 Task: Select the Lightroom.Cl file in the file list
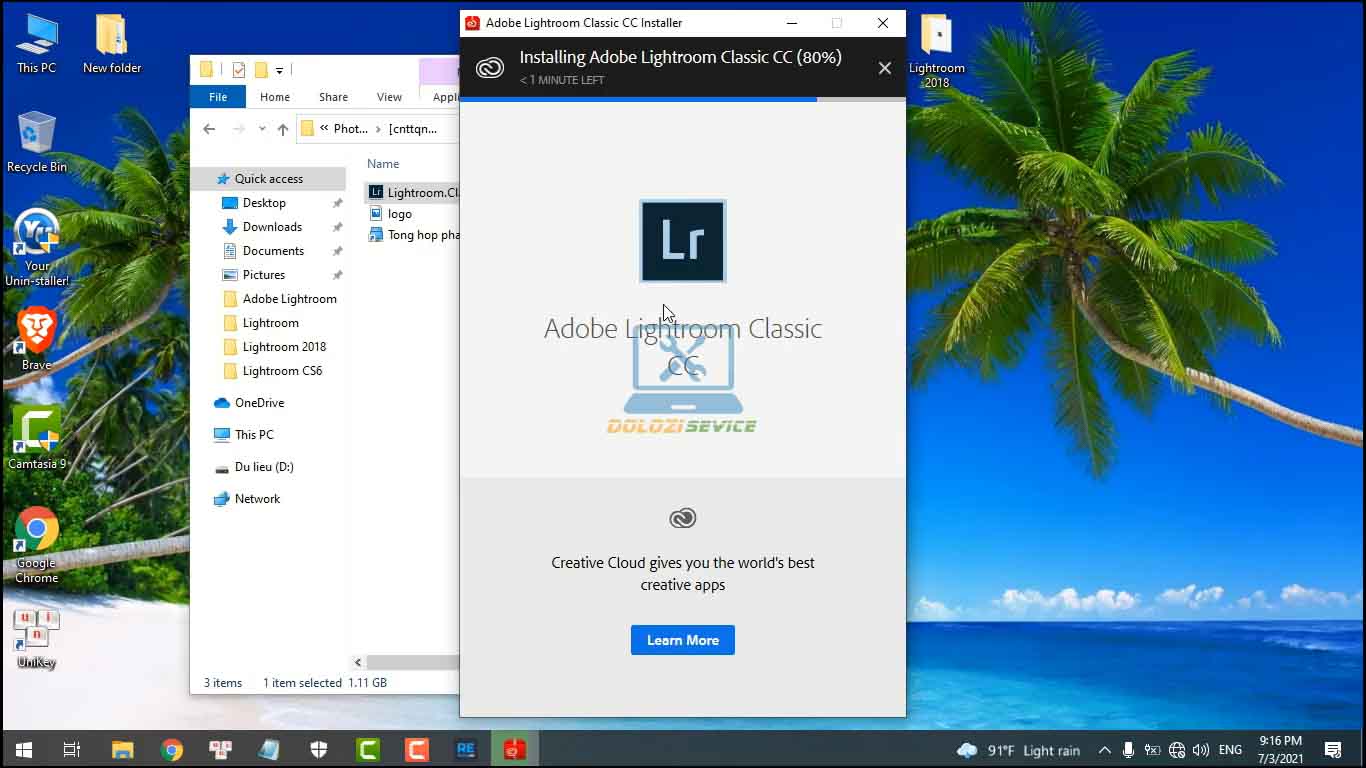coord(414,191)
